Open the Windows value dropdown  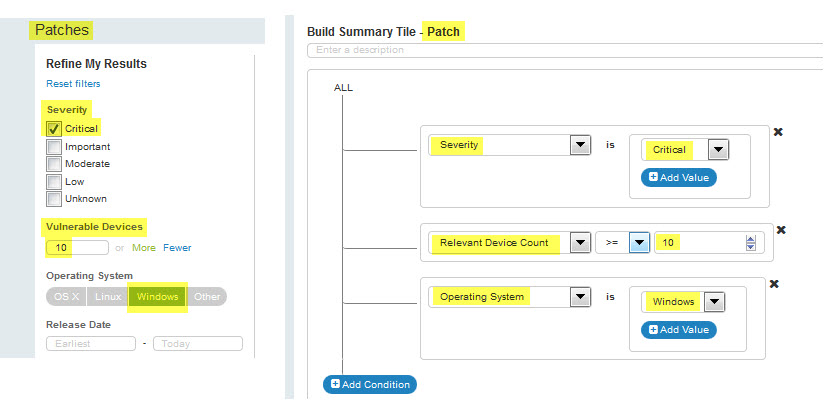(714, 301)
